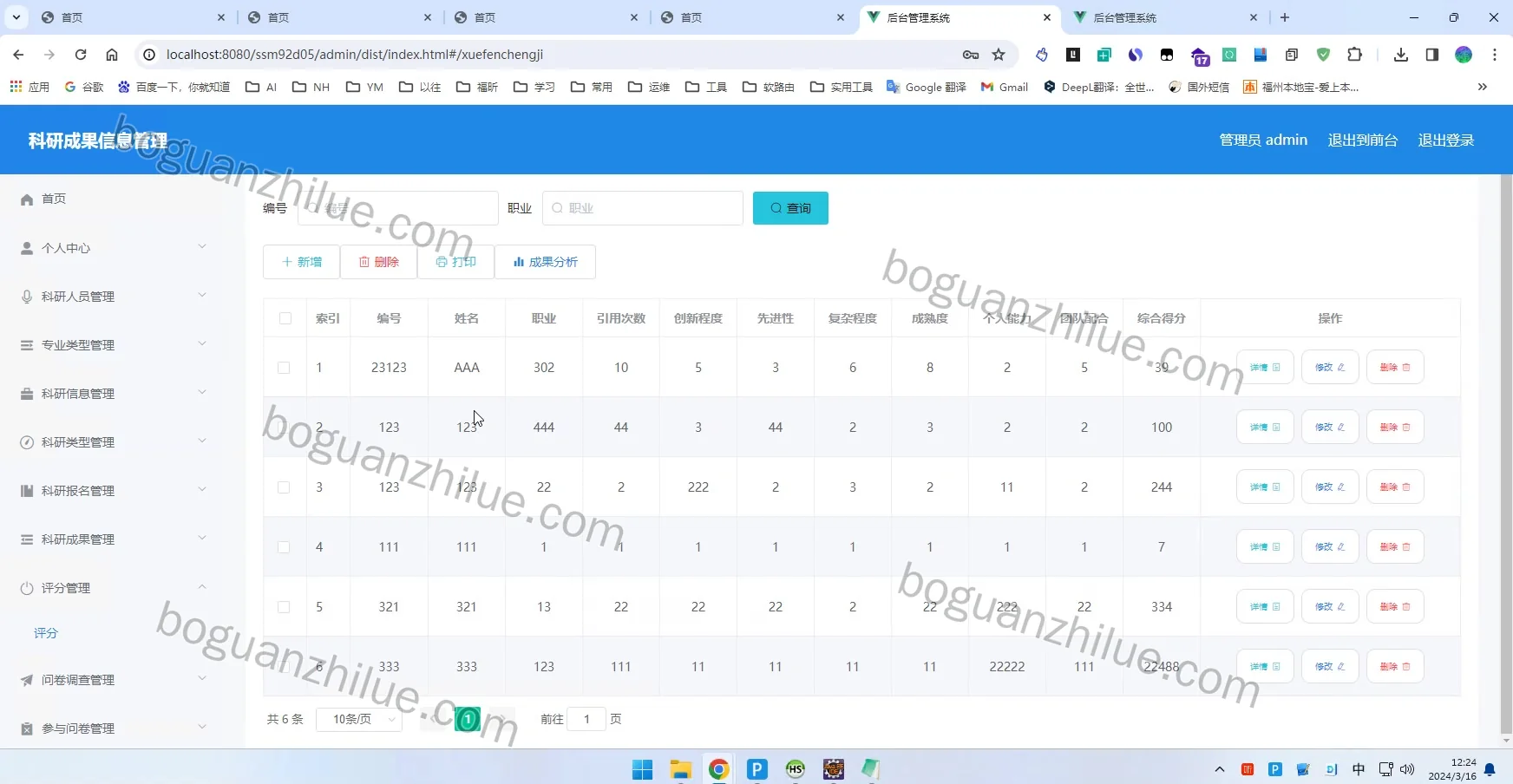This screenshot has width=1513, height=784.
Task: Open browser extensions puzzle icon
Action: click(x=1354, y=55)
